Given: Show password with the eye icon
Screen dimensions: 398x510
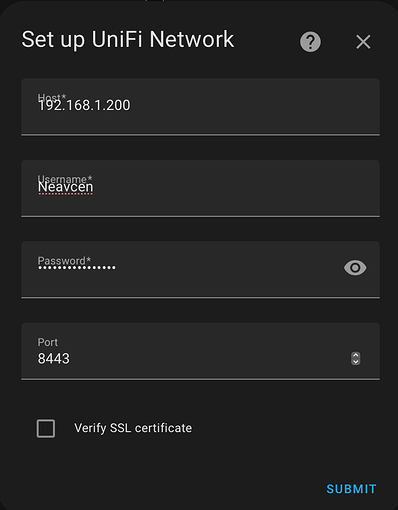Looking at the screenshot, I should coord(355,268).
